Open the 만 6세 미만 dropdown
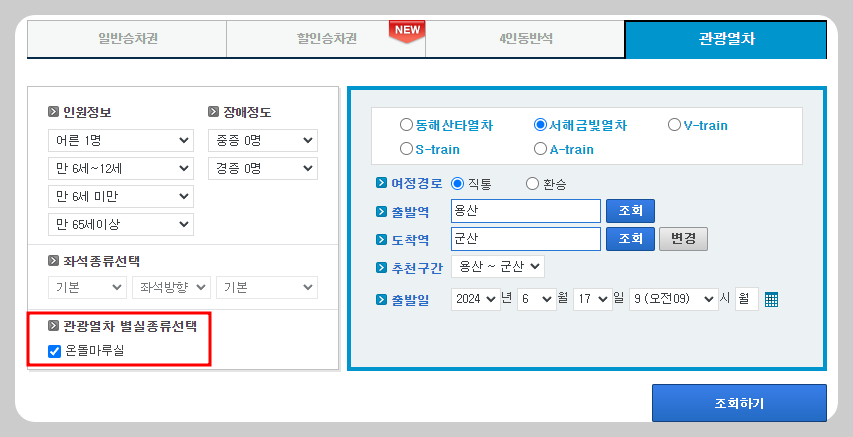 pyautogui.click(x=121, y=196)
